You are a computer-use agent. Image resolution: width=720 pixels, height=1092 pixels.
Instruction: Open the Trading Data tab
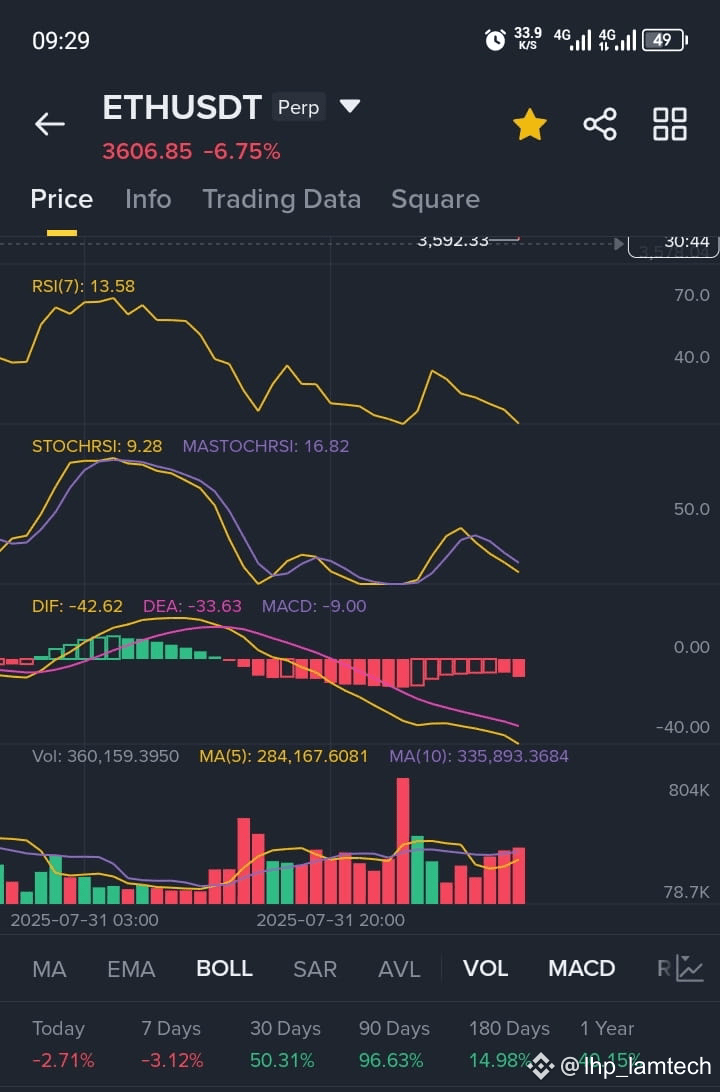click(282, 199)
